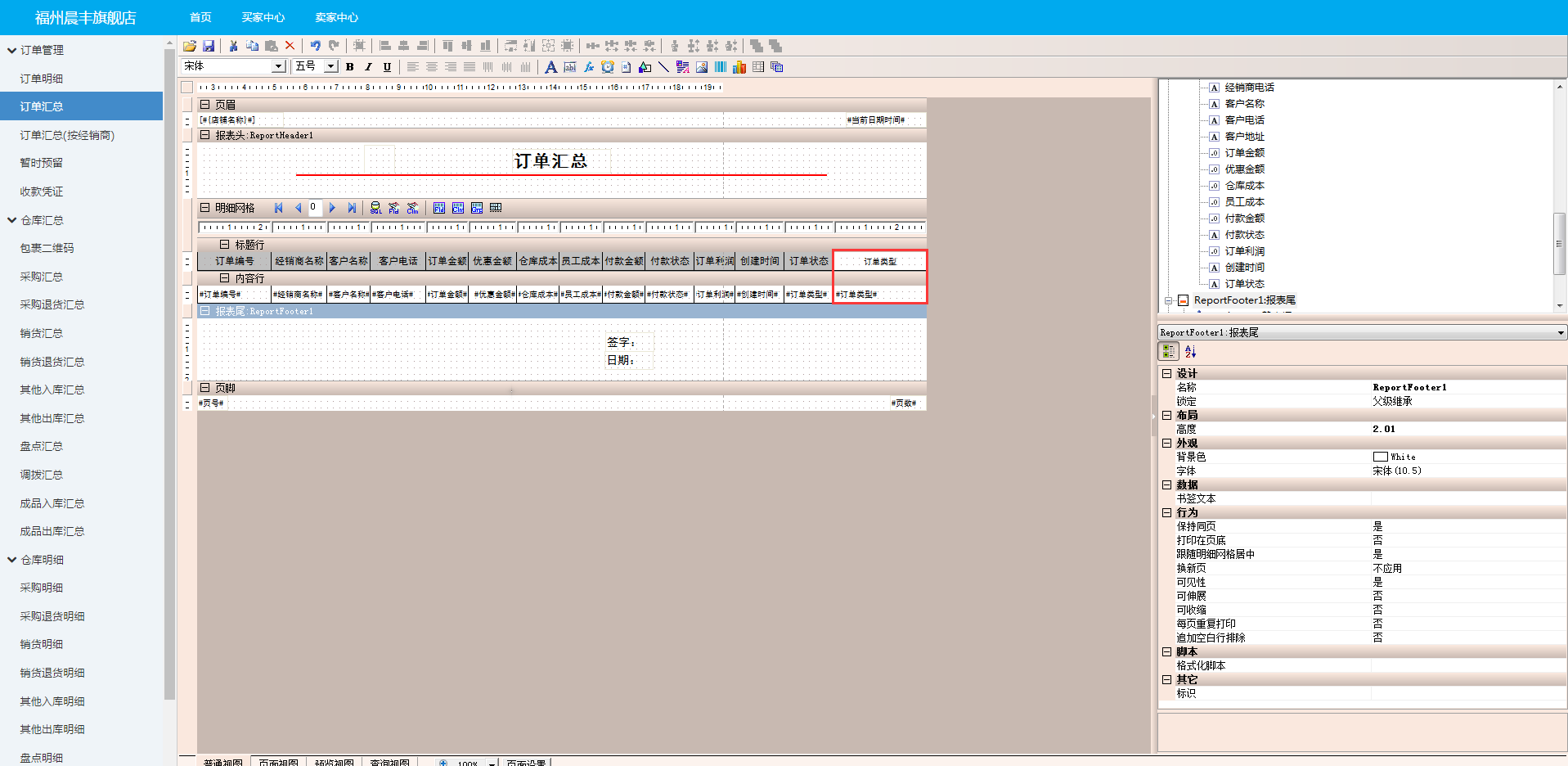
Task: Toggle underline text formatting
Action: pyautogui.click(x=387, y=67)
